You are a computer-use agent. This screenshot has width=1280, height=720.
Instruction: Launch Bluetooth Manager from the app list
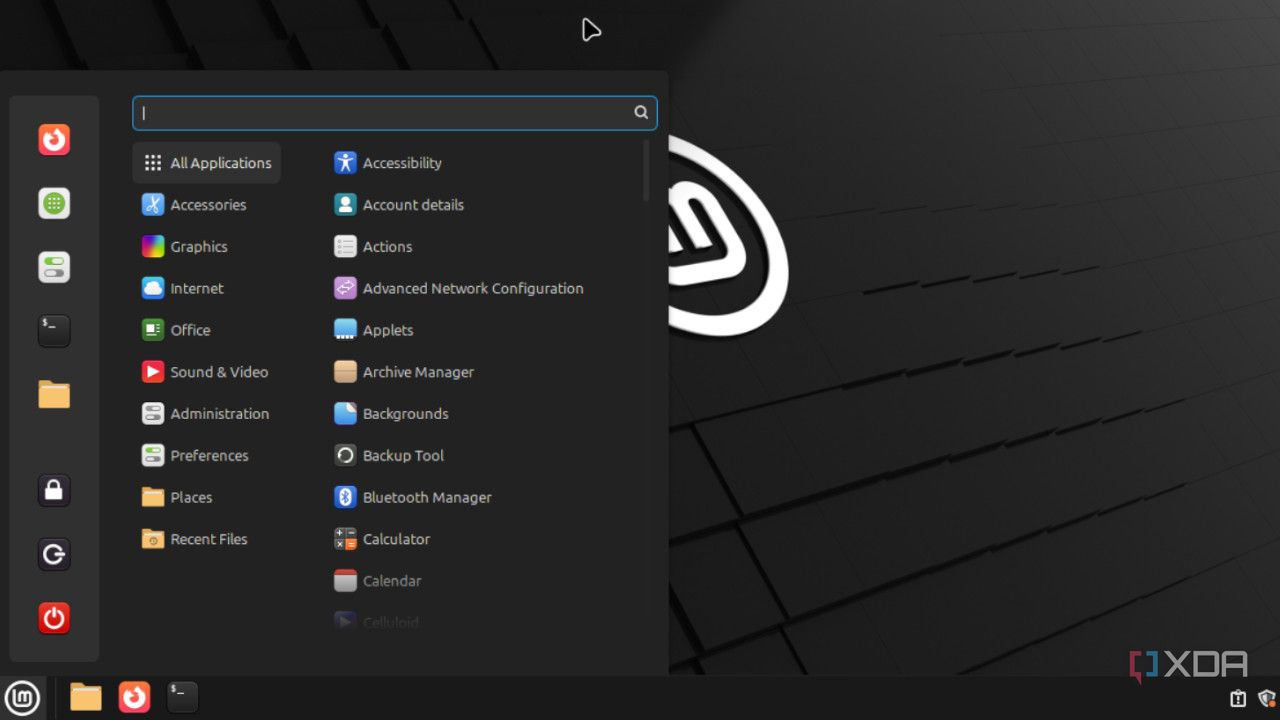[413, 498]
